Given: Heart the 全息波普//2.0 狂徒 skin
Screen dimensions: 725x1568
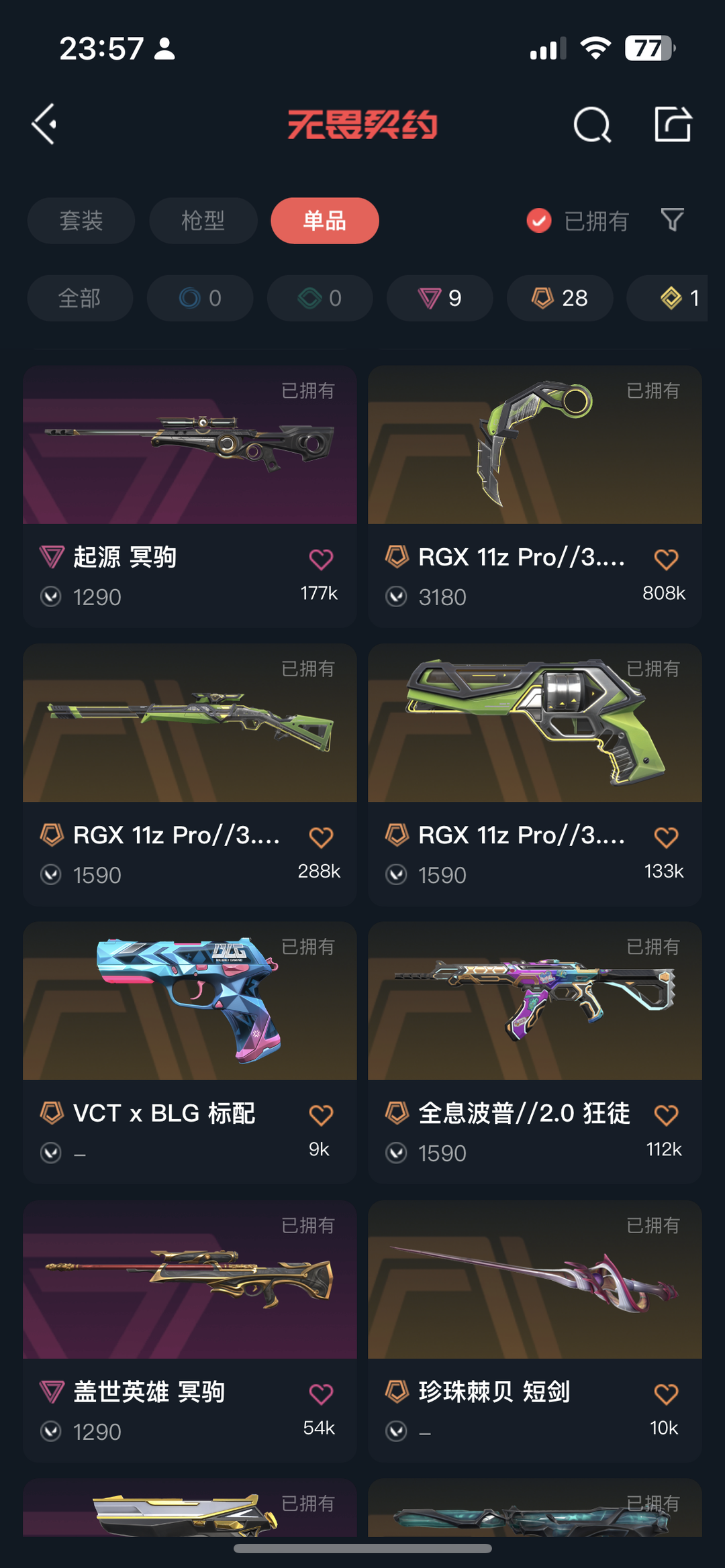Looking at the screenshot, I should coord(666,1115).
